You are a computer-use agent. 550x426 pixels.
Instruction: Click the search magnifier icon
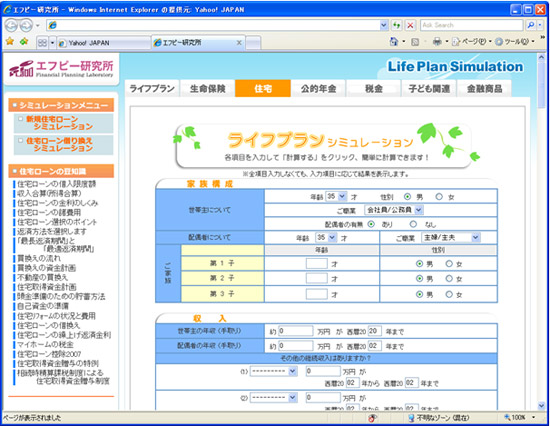[531, 25]
